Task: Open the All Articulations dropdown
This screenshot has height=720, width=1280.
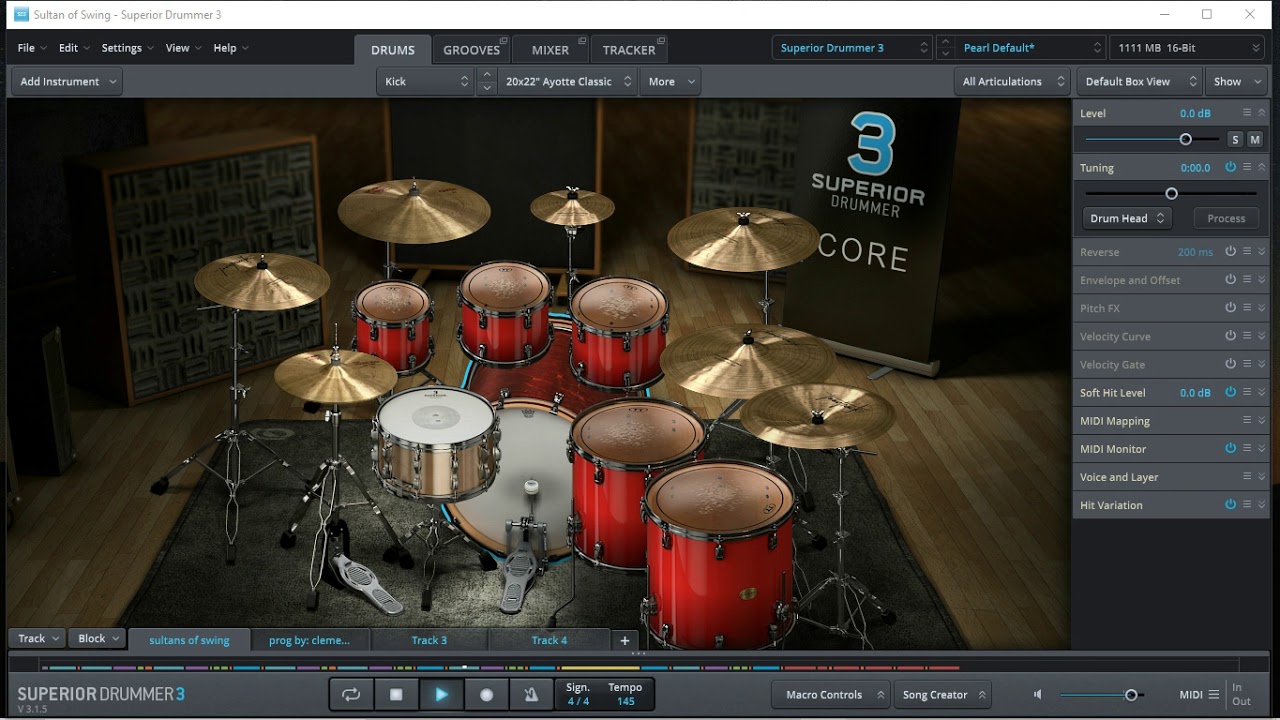Action: pyautogui.click(x=1013, y=81)
